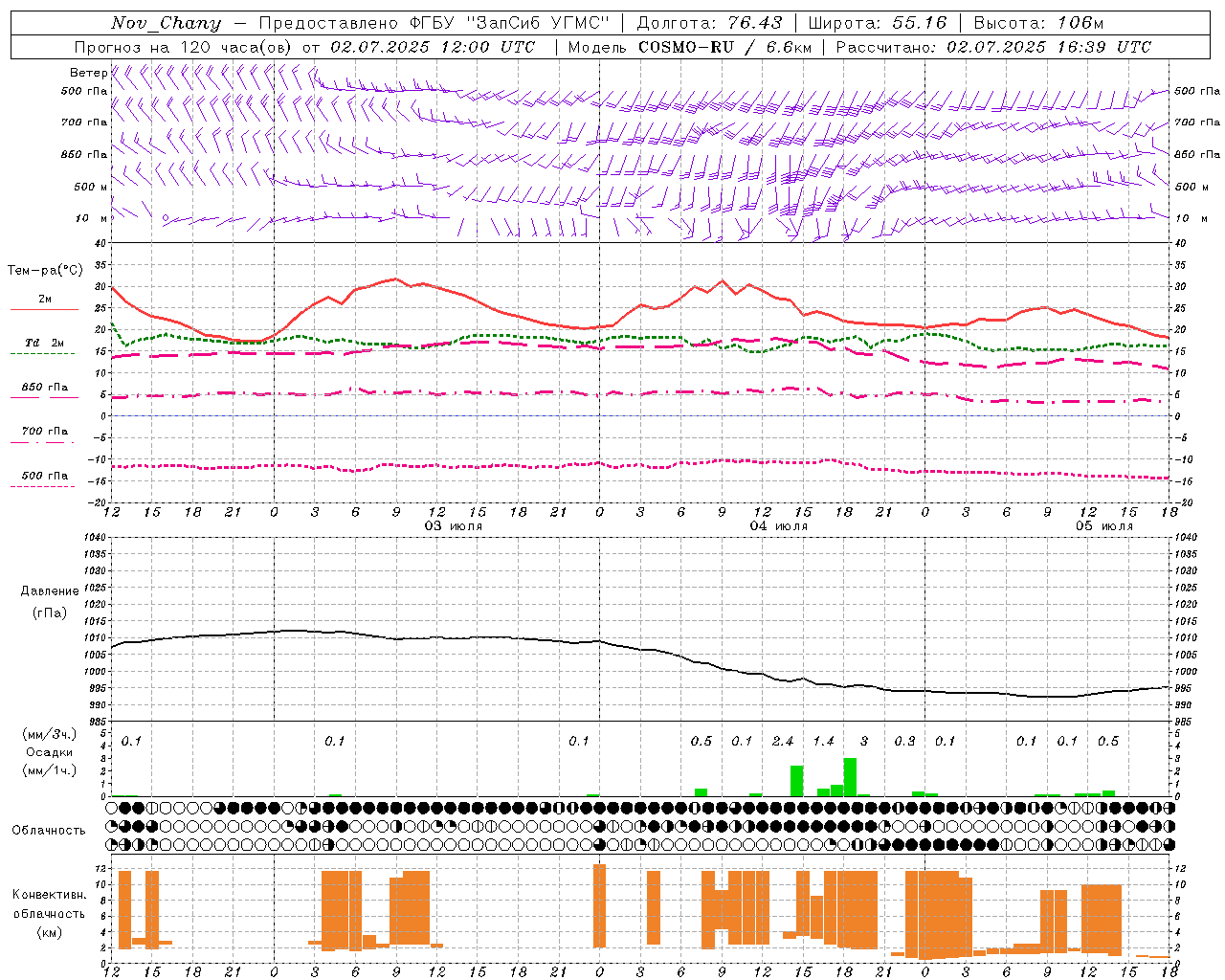Click the (км) unit label under convective cloudiness
Viewport: 1225px width, 980px height.
click(49, 932)
